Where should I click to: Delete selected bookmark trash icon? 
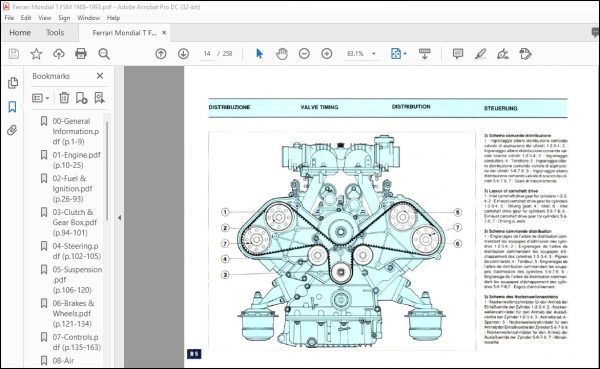coord(64,98)
